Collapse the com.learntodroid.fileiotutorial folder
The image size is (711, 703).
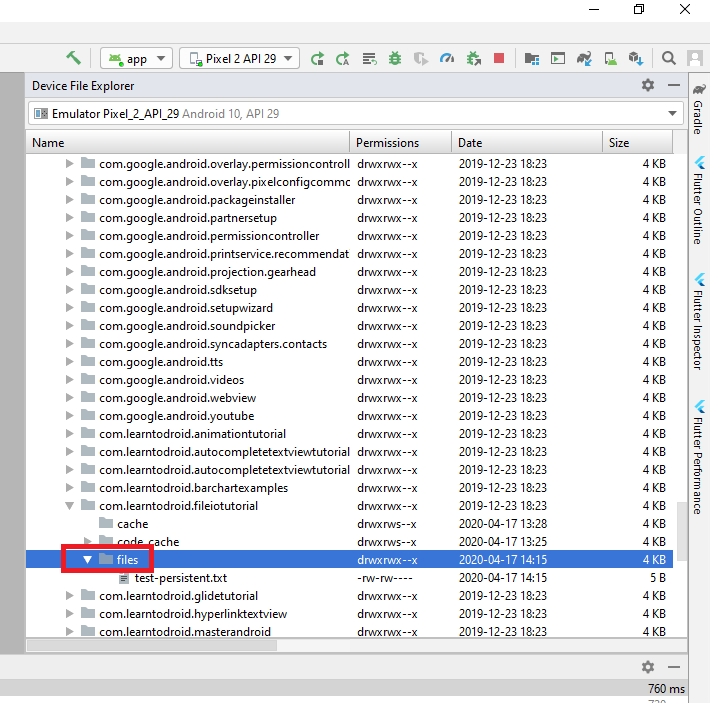(x=70, y=506)
